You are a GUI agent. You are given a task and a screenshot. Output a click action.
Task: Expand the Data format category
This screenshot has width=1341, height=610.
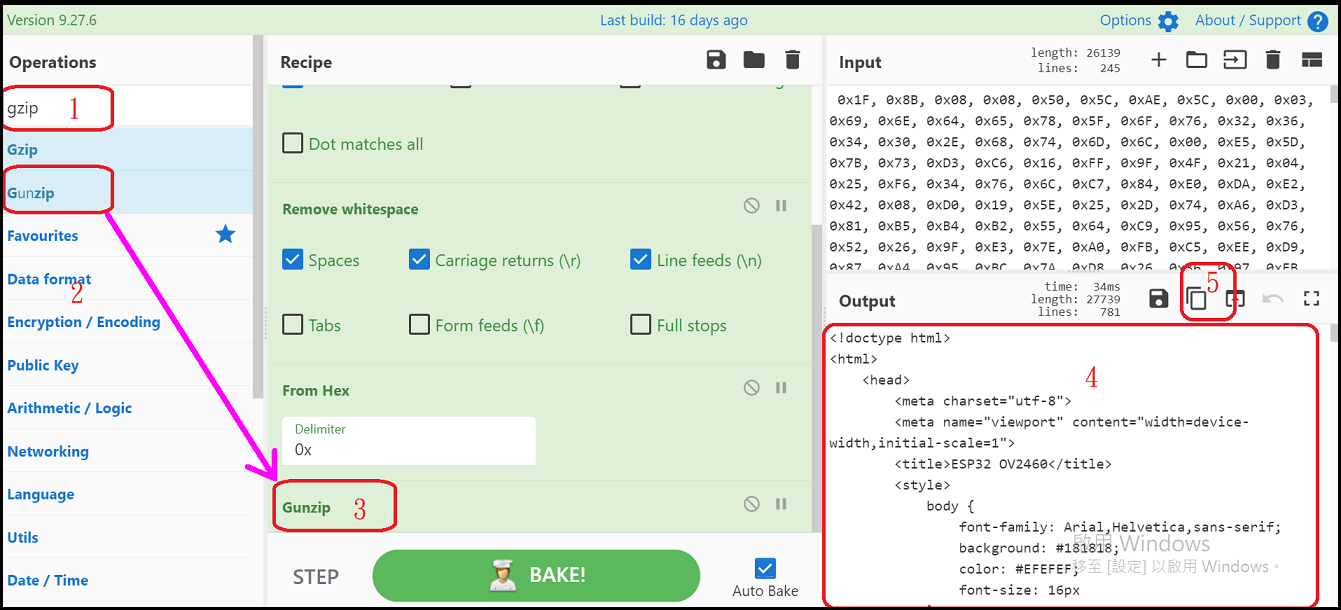click(128, 279)
